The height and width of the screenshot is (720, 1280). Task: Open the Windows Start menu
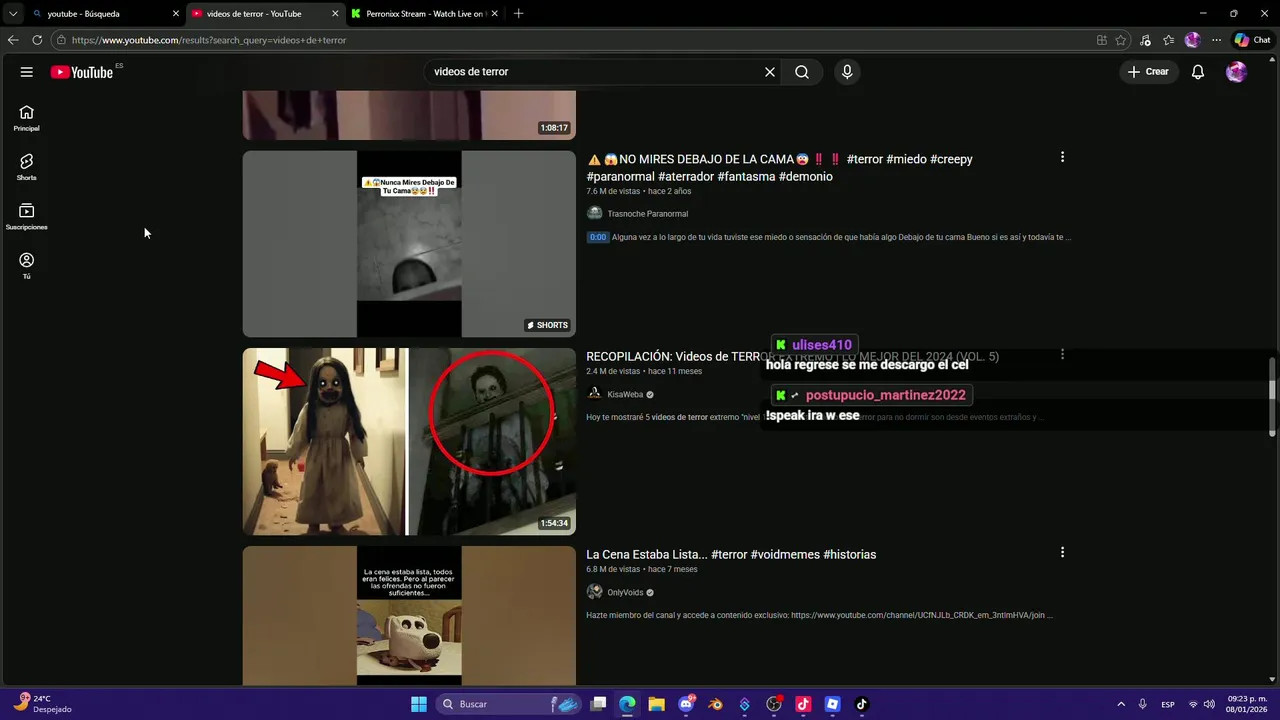point(418,704)
